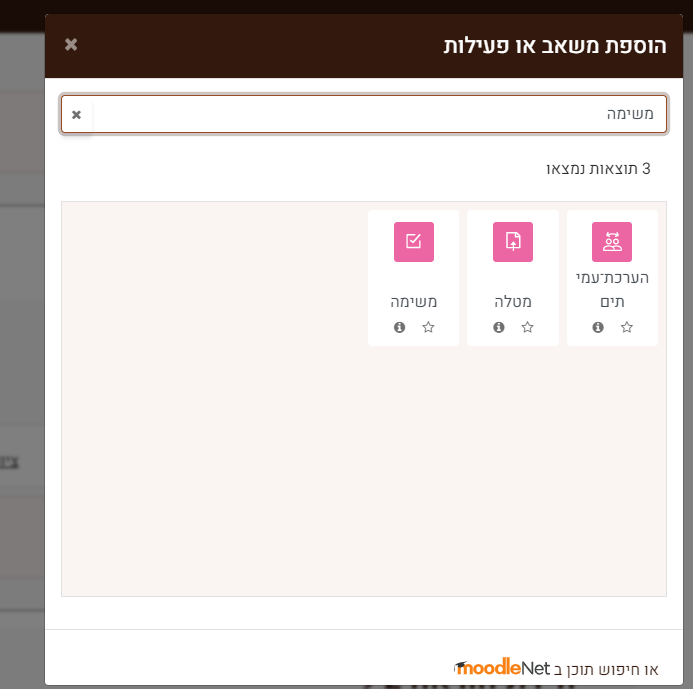Click the הערכת-עמיתים activity name label
The height and width of the screenshot is (689, 693).
pos(612,289)
